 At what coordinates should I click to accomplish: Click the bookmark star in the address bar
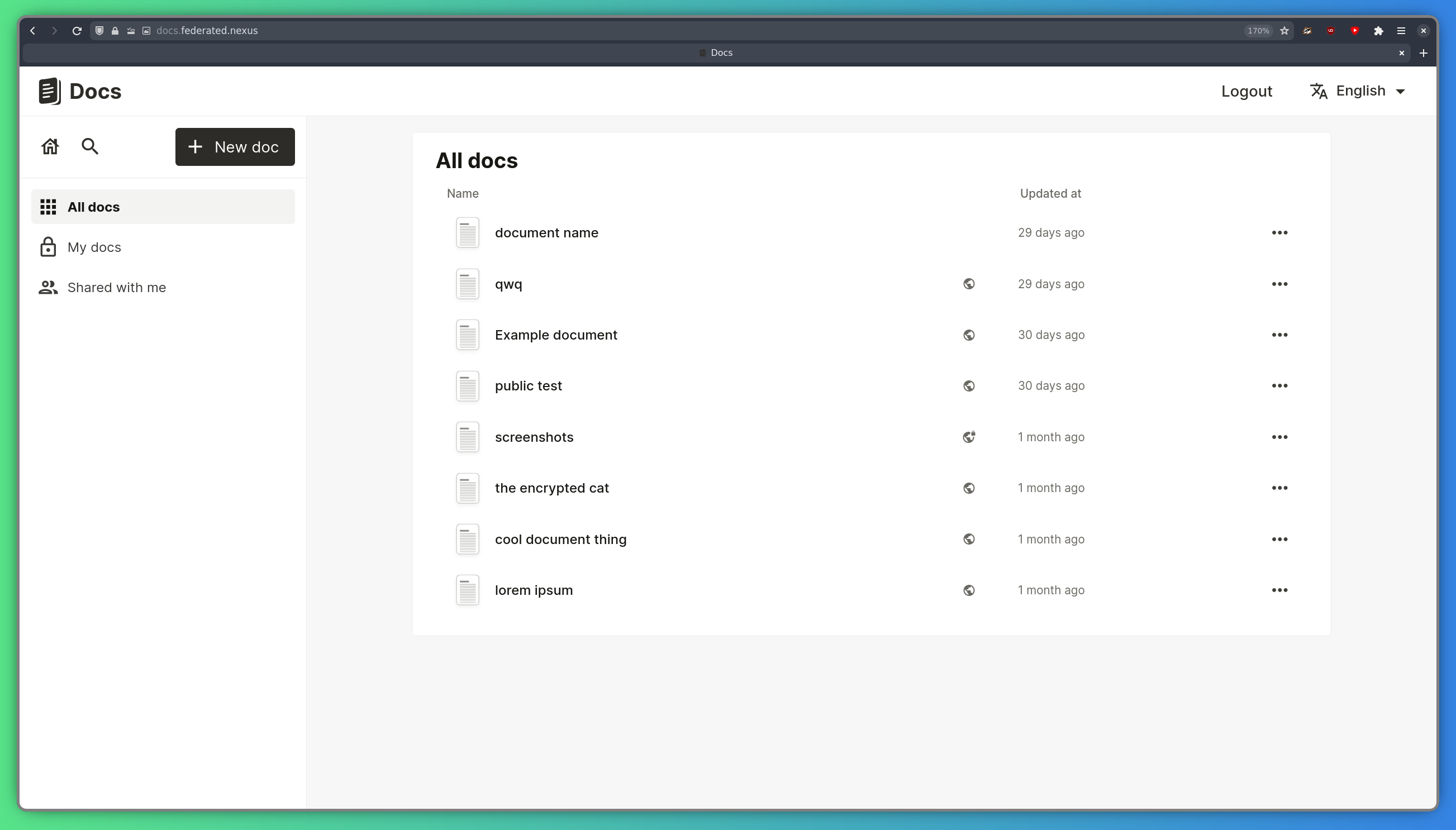click(x=1284, y=31)
